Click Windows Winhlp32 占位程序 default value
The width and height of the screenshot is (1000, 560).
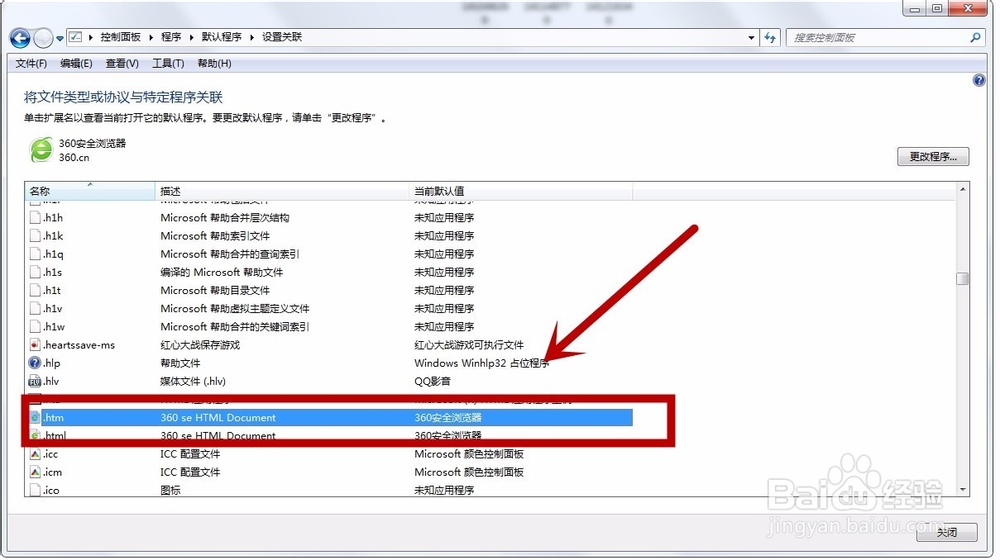coord(482,363)
